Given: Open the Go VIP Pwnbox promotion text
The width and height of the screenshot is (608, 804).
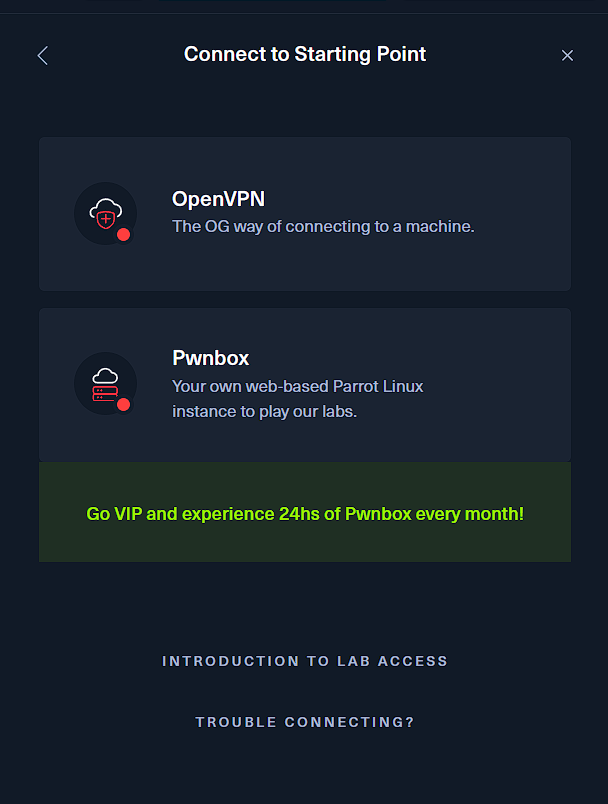Looking at the screenshot, I should coord(305,514).
